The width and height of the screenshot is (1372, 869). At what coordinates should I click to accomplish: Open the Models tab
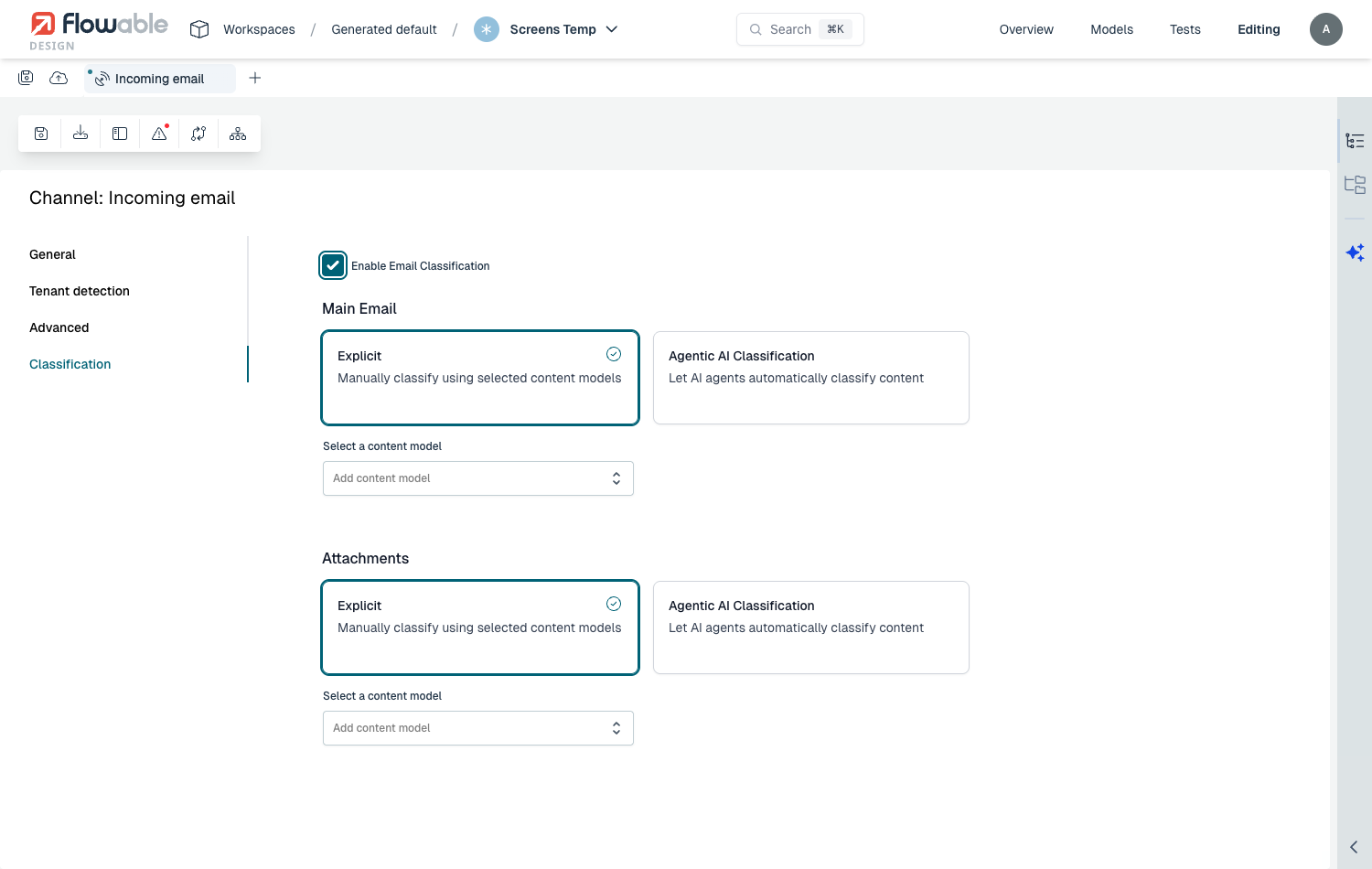point(1111,29)
